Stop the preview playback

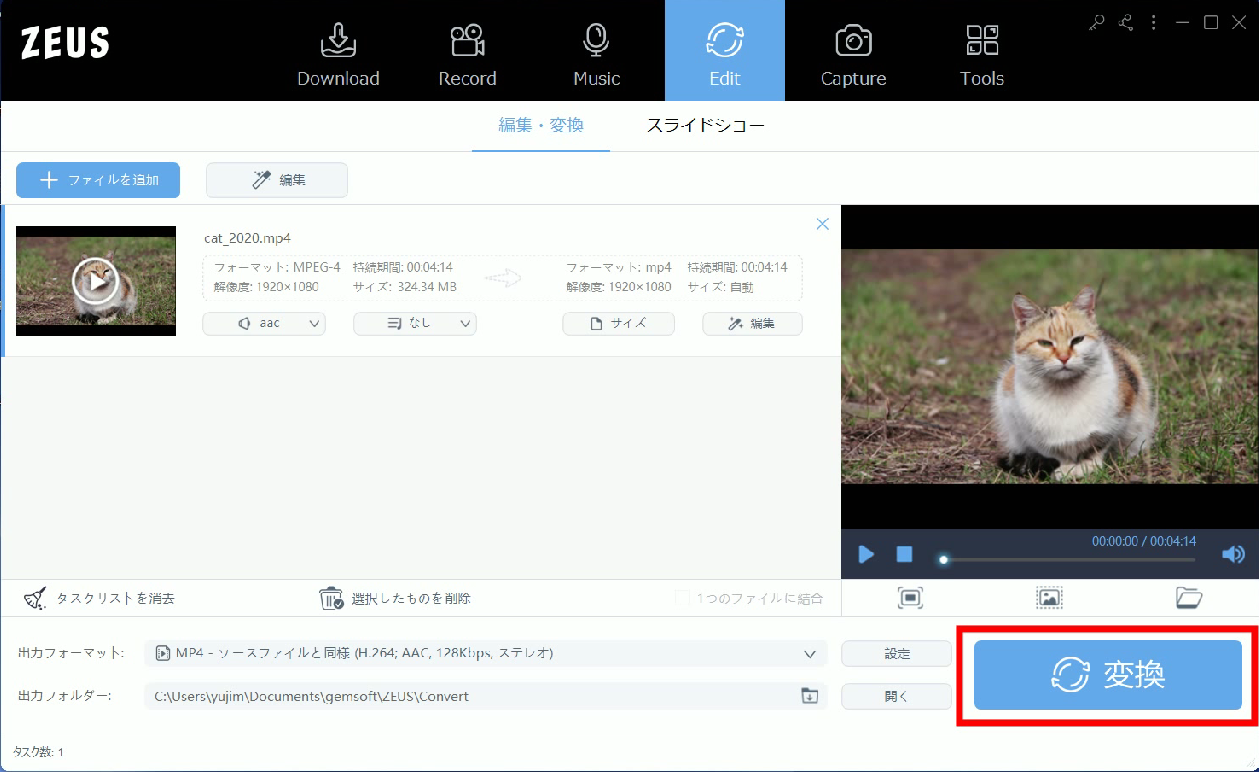click(x=904, y=554)
